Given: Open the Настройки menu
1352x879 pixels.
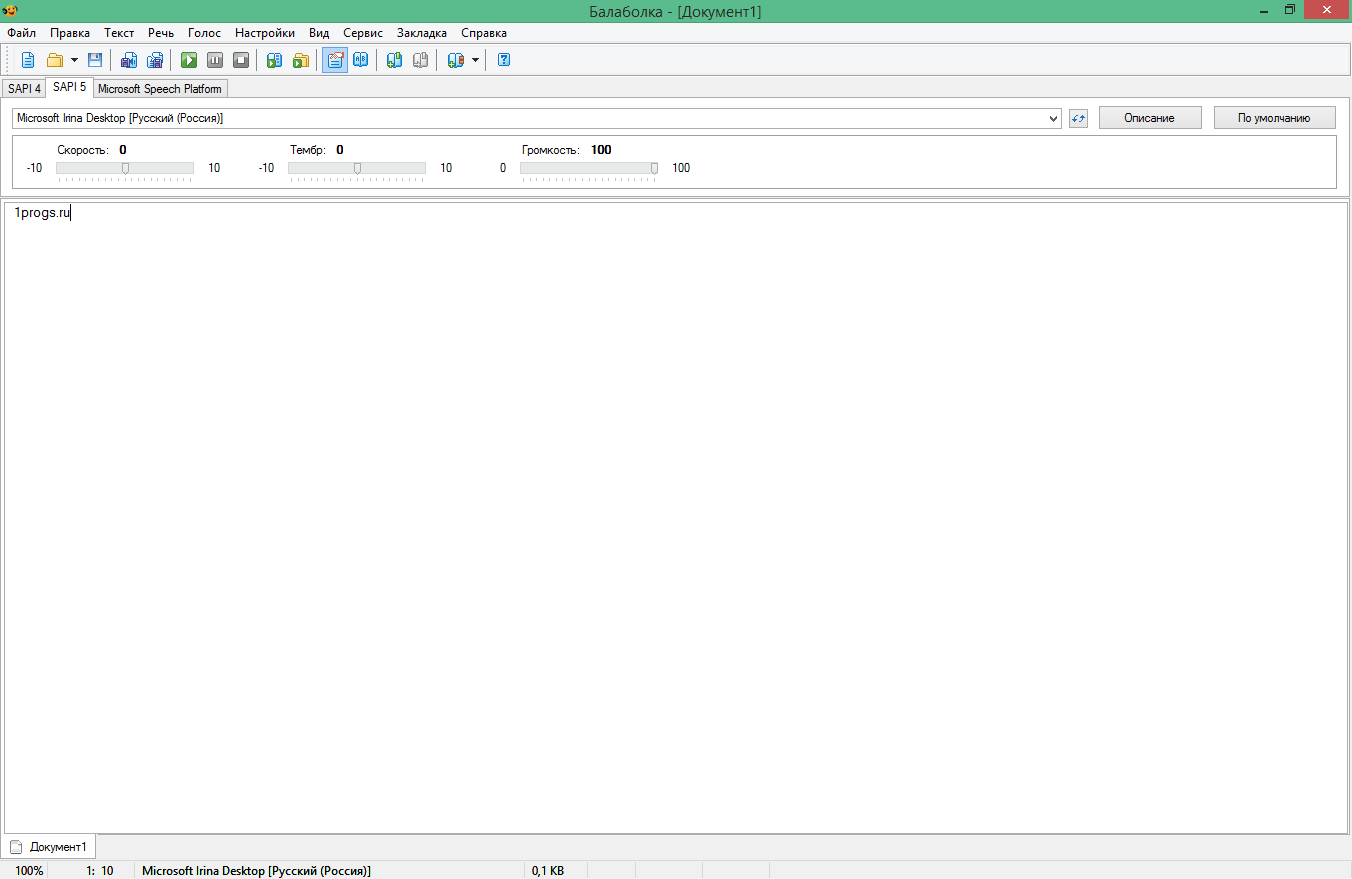Looking at the screenshot, I should point(265,33).
